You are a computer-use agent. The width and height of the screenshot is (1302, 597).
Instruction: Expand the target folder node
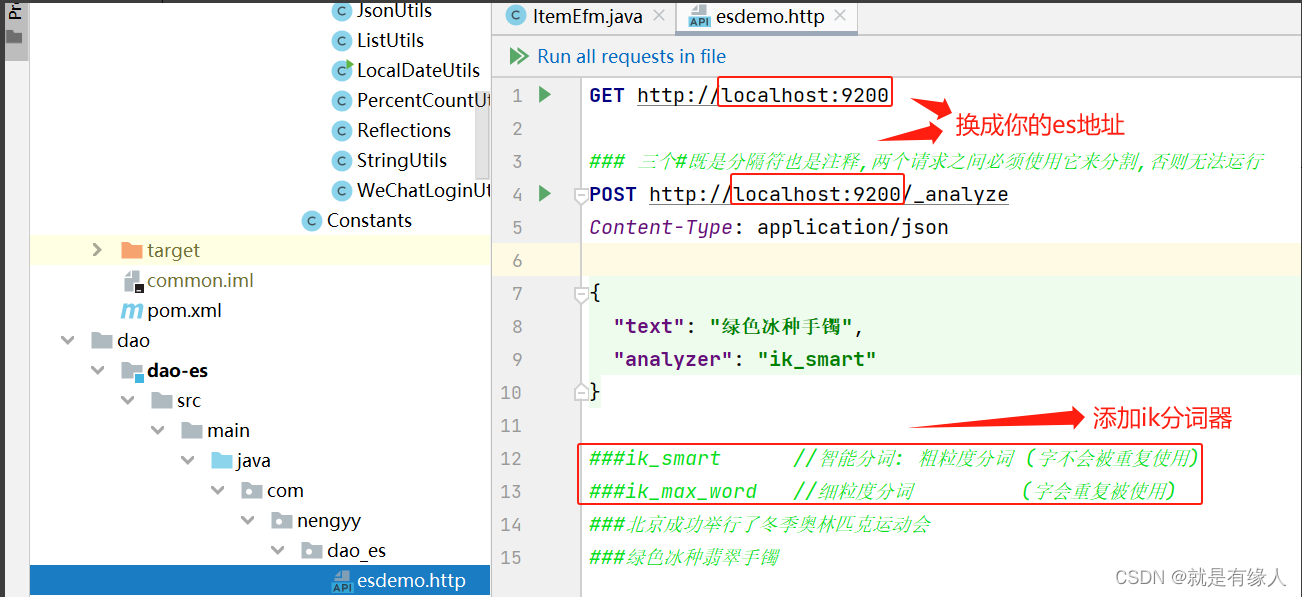[96, 250]
